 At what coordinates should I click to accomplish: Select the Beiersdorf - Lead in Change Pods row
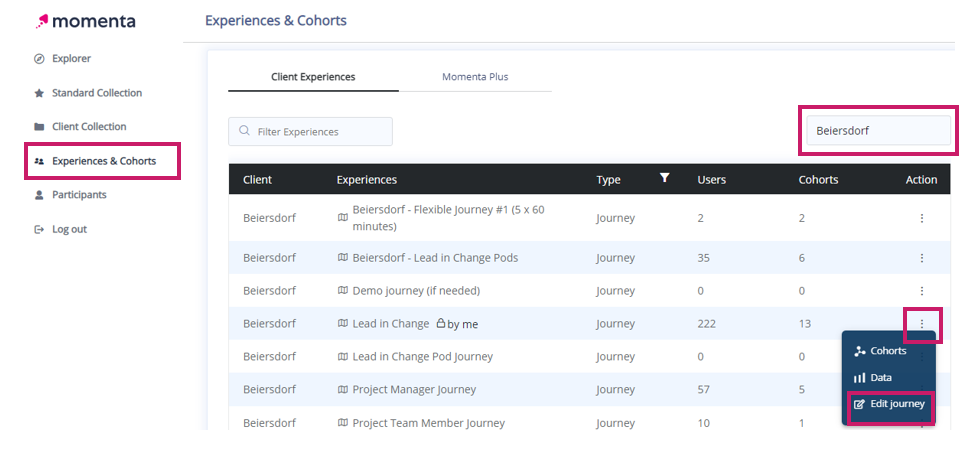click(x=590, y=258)
